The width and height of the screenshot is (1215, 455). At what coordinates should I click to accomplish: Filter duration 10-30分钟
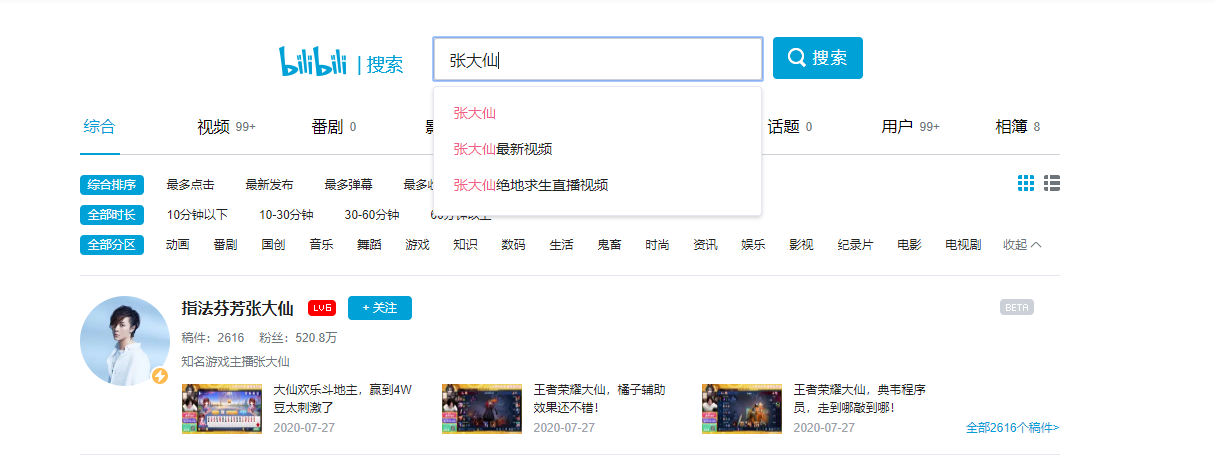coord(286,215)
